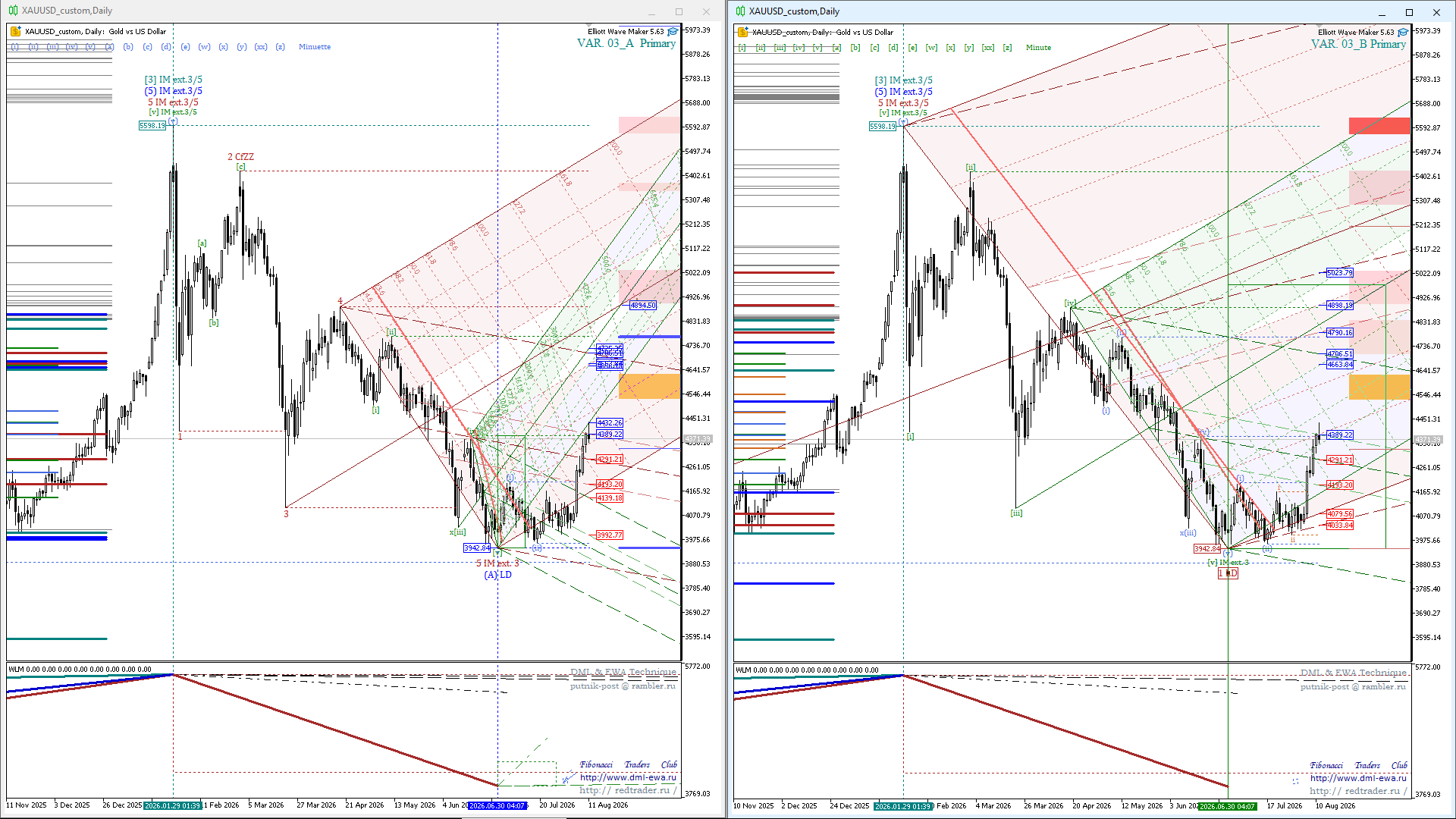The width and height of the screenshot is (1456, 819).
Task: Click the 5023.79 price level label
Action: pos(1340,273)
